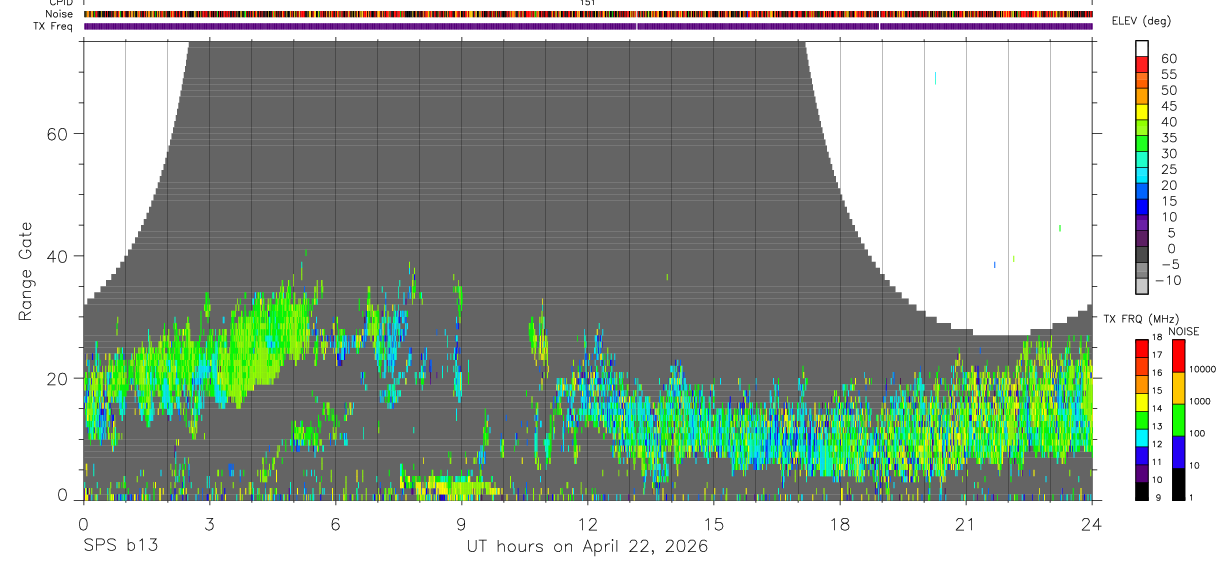Viewport: 1228px width, 567px height.
Task: Click the 'UT hours on April 22, 2026' axis title
Action: (x=587, y=547)
